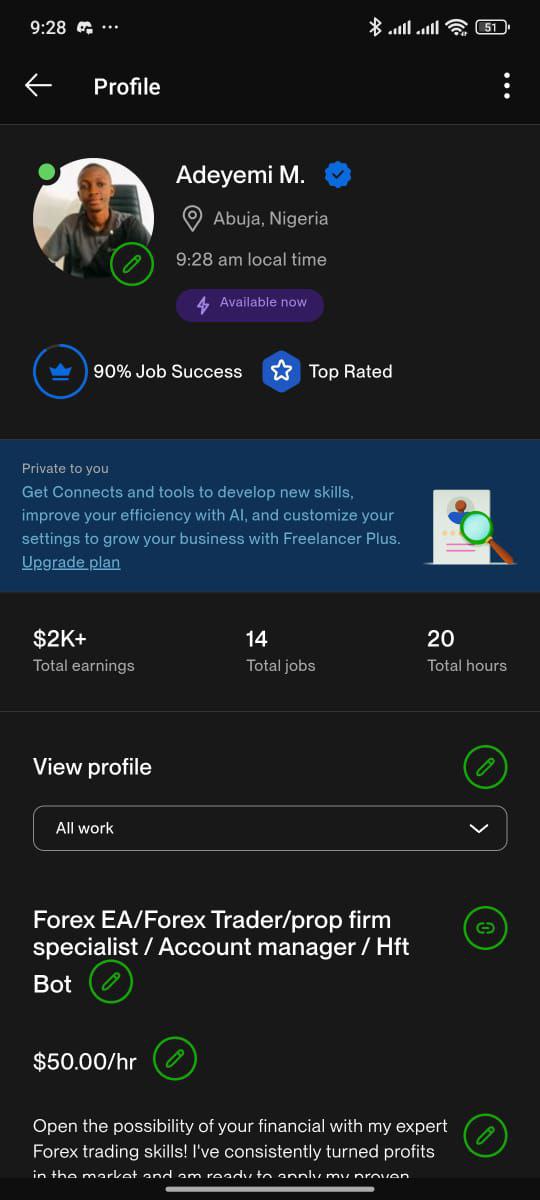
Task: Tap the Freelancer Plus illustration
Action: [x=470, y=525]
